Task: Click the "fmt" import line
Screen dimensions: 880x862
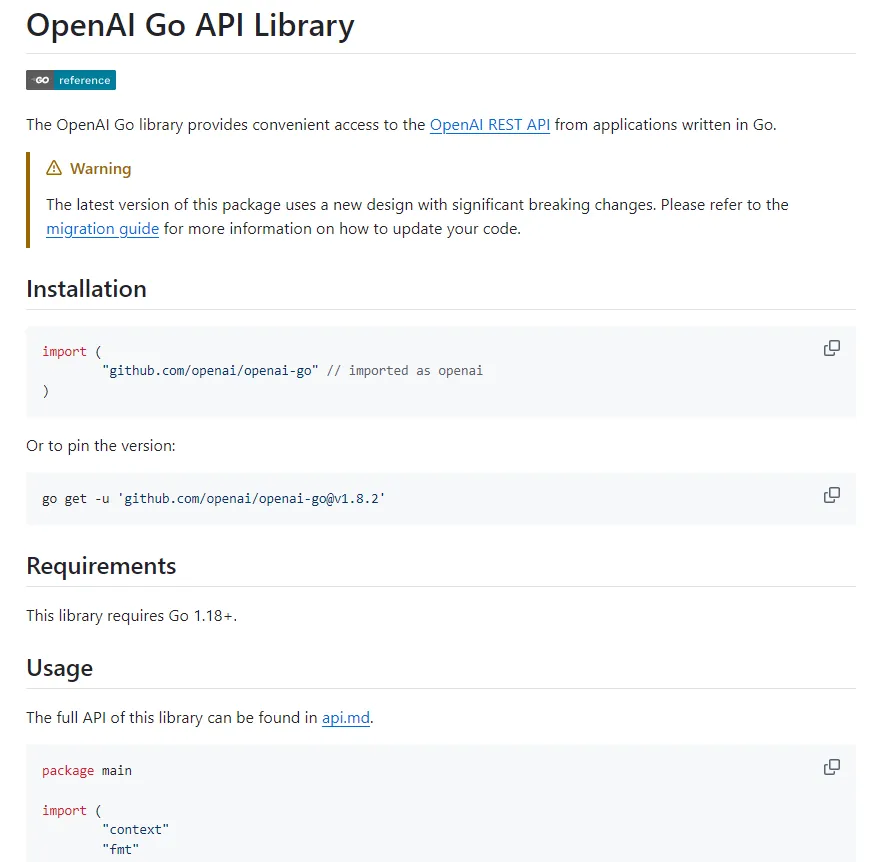Action: [120, 849]
